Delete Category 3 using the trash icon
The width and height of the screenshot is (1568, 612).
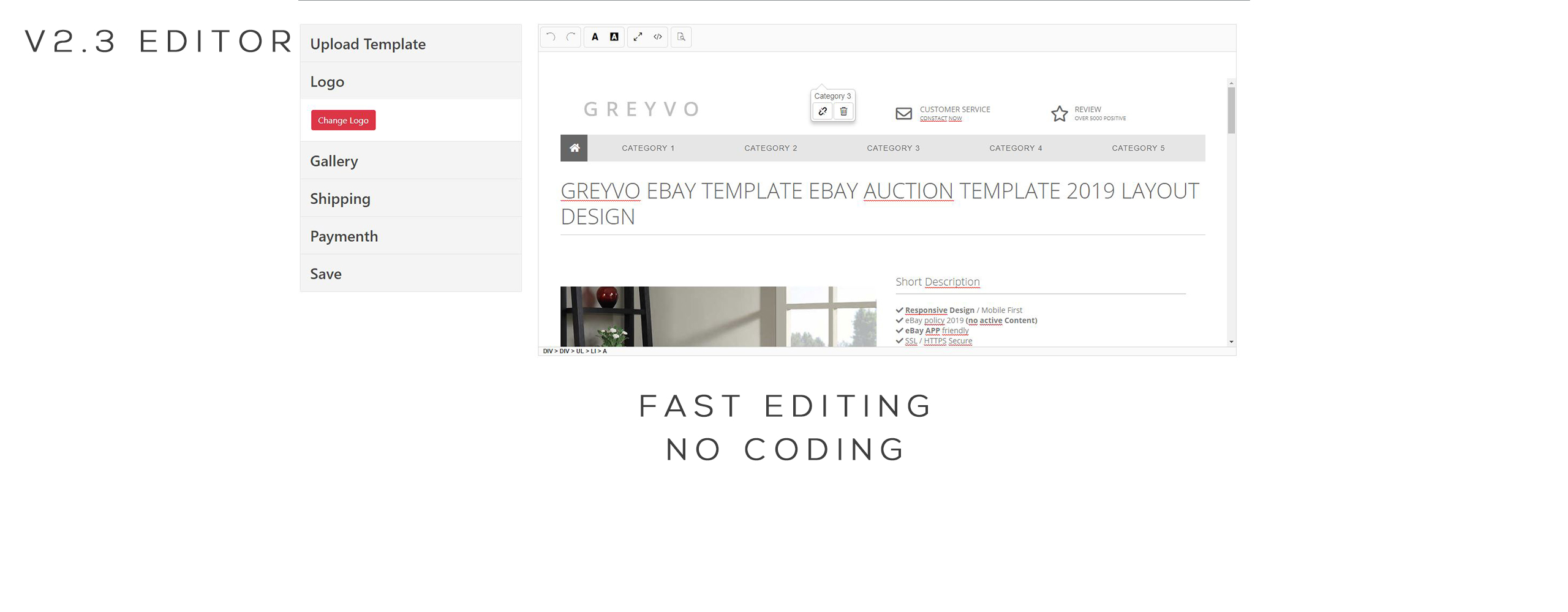click(x=843, y=111)
